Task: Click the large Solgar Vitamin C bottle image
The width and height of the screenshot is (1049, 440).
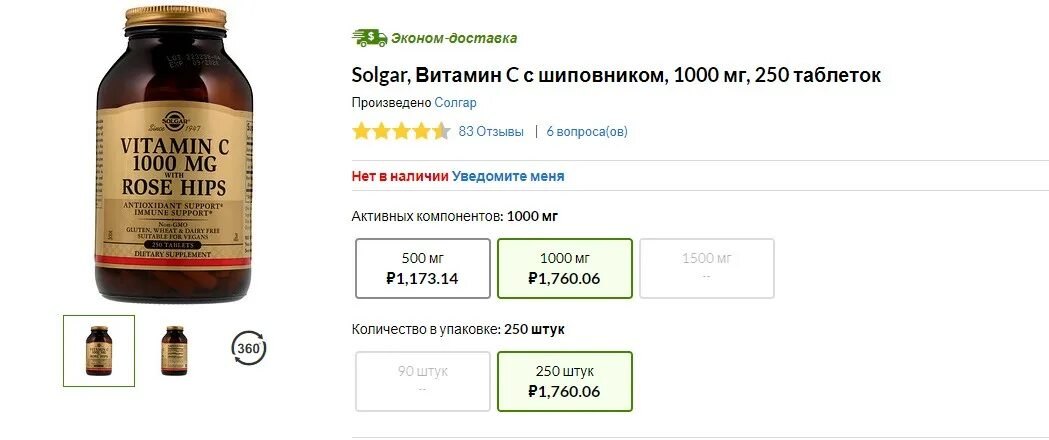Action: [173, 155]
